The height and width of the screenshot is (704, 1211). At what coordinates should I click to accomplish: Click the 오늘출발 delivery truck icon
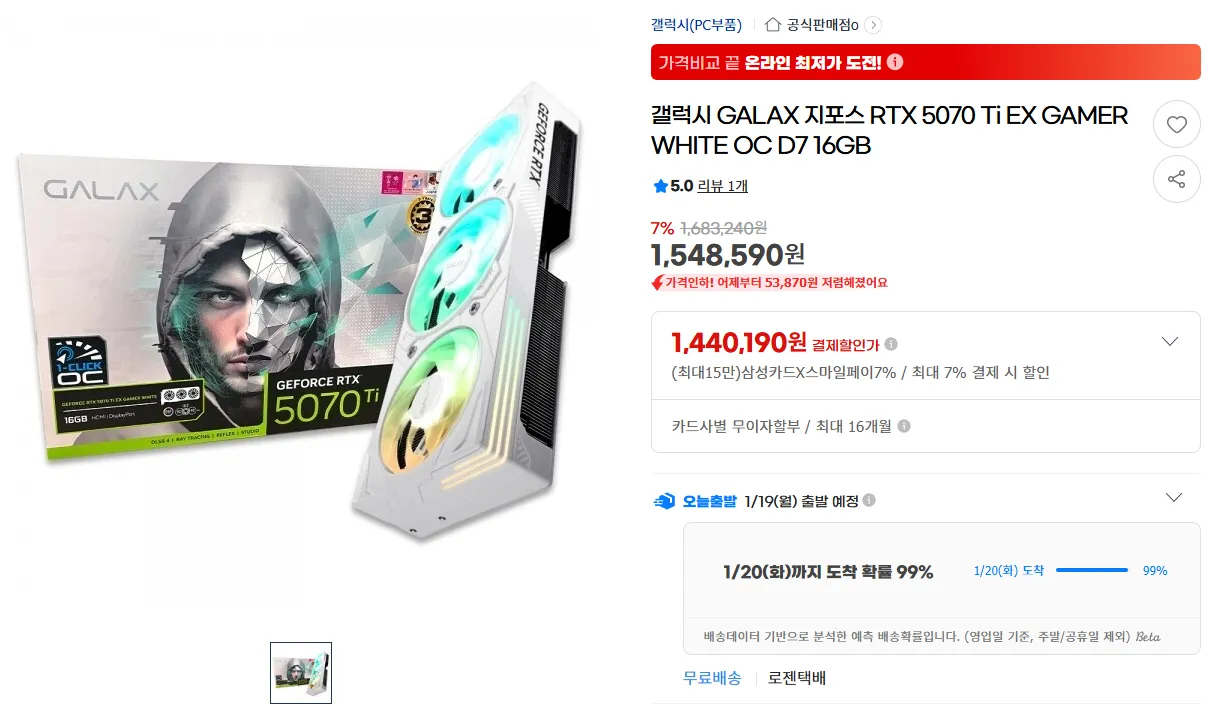point(664,501)
